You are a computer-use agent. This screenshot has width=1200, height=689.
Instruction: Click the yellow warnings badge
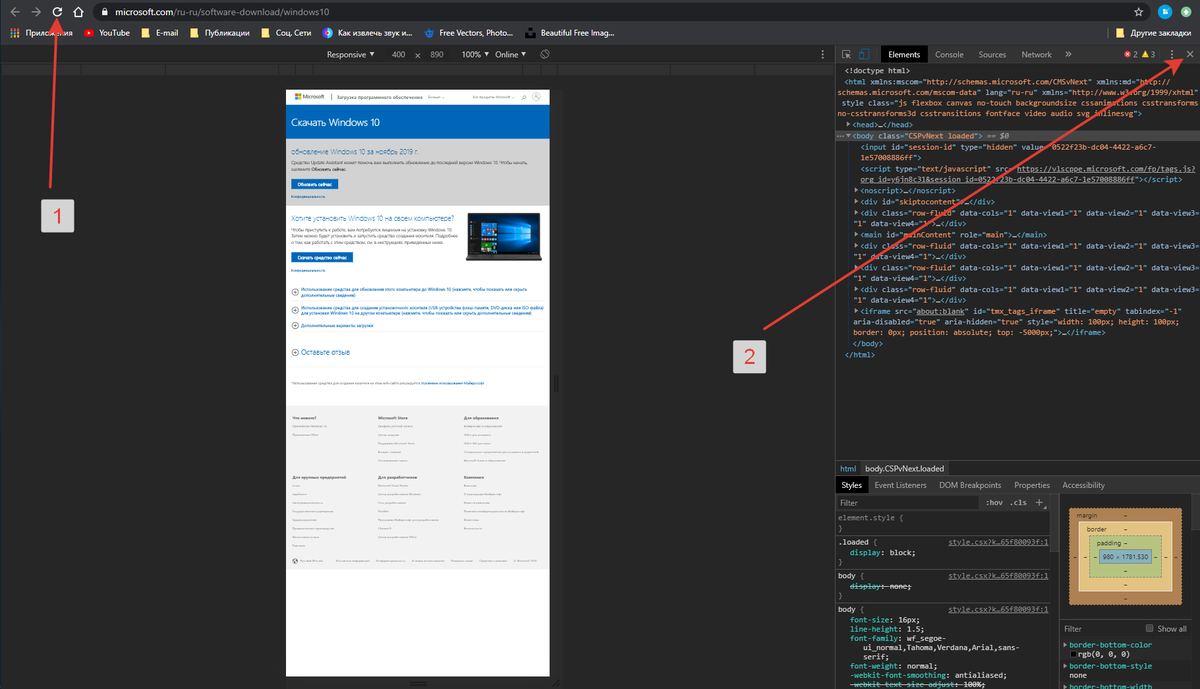click(1144, 54)
